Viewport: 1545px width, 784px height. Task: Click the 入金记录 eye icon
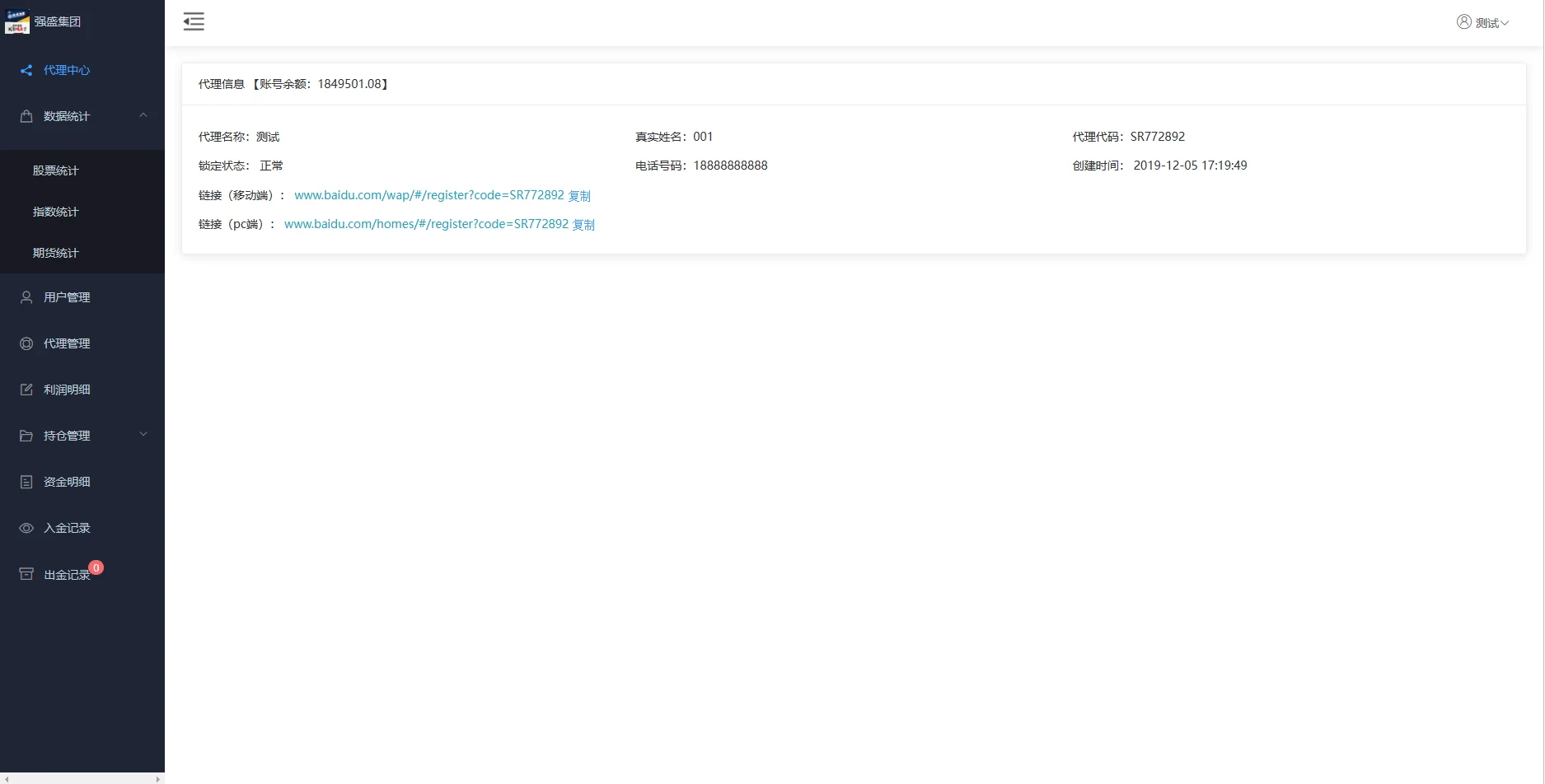coord(26,528)
